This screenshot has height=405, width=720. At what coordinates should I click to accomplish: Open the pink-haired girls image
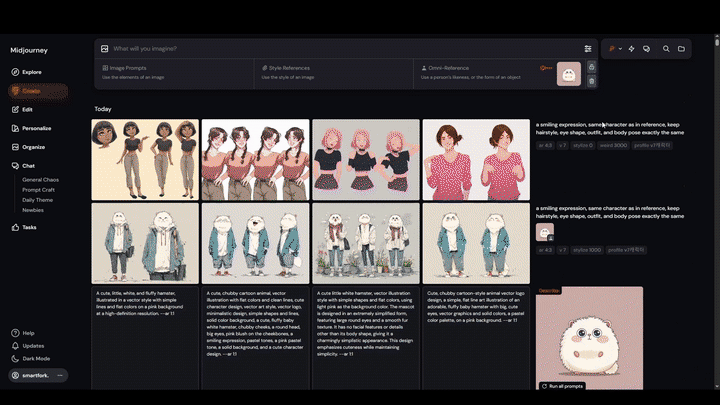[x=366, y=160]
